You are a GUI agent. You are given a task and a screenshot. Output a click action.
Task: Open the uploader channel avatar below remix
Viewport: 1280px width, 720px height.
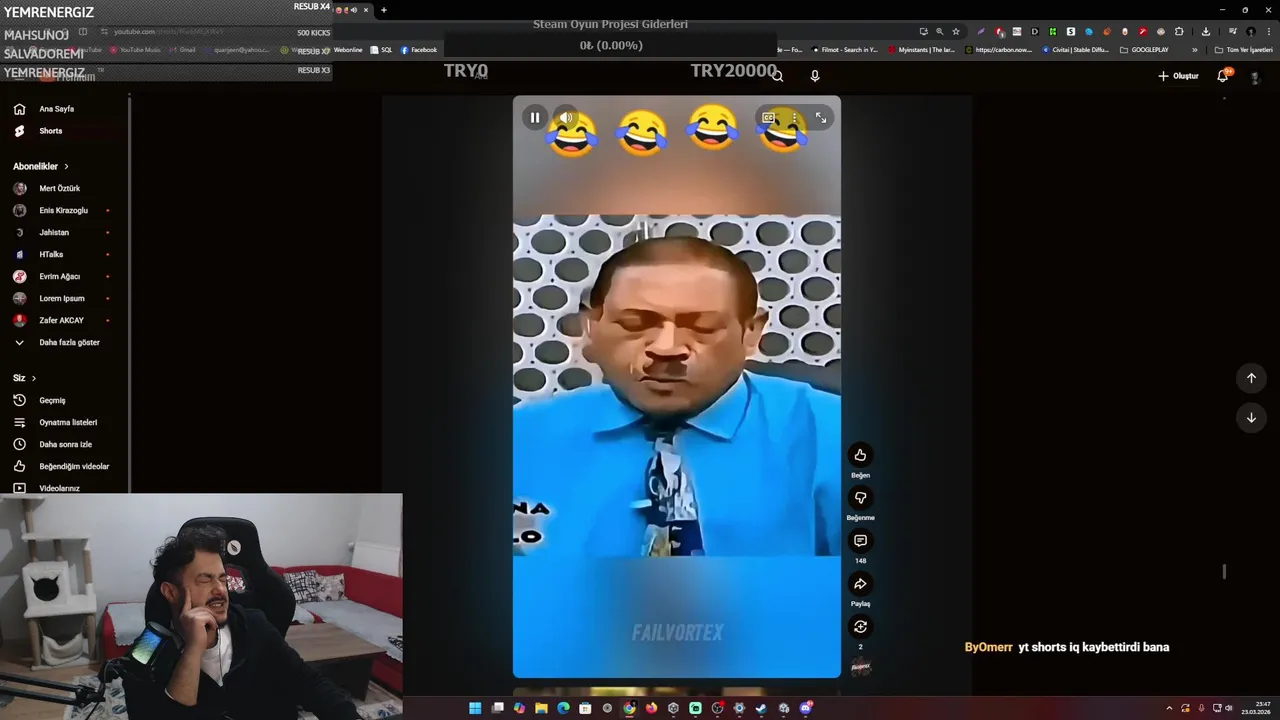point(860,667)
